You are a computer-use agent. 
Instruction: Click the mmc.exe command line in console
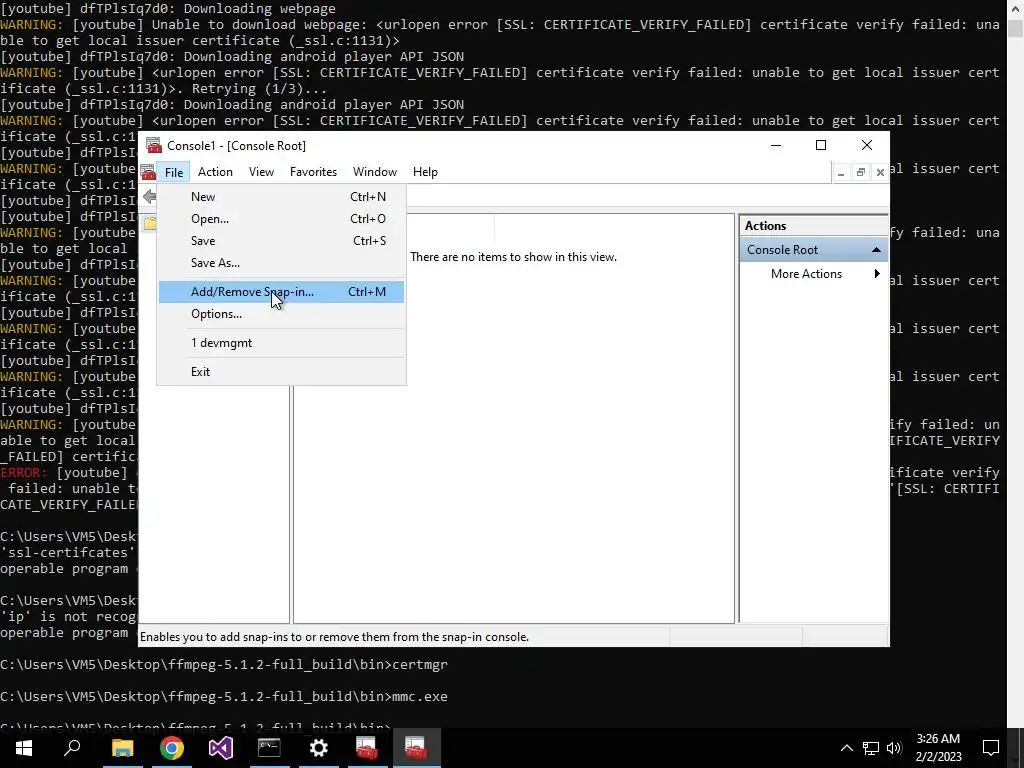224,696
